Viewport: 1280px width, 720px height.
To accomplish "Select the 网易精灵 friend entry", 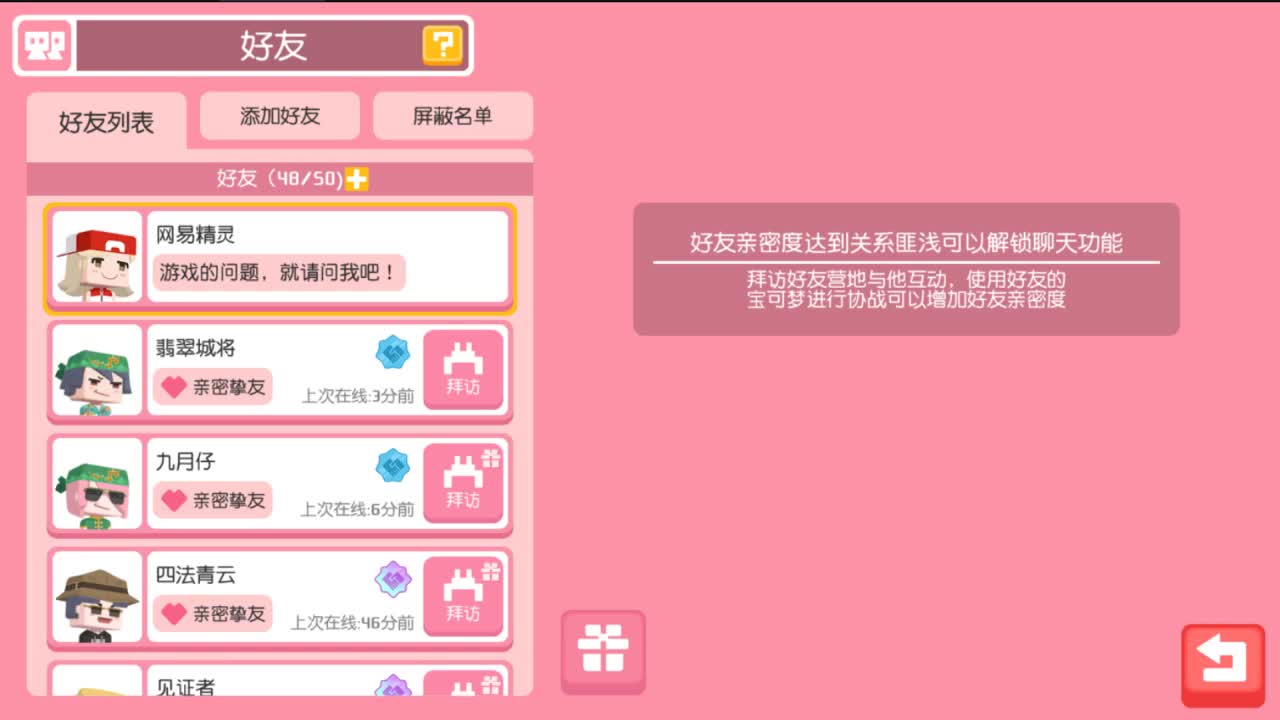I will tap(280, 257).
